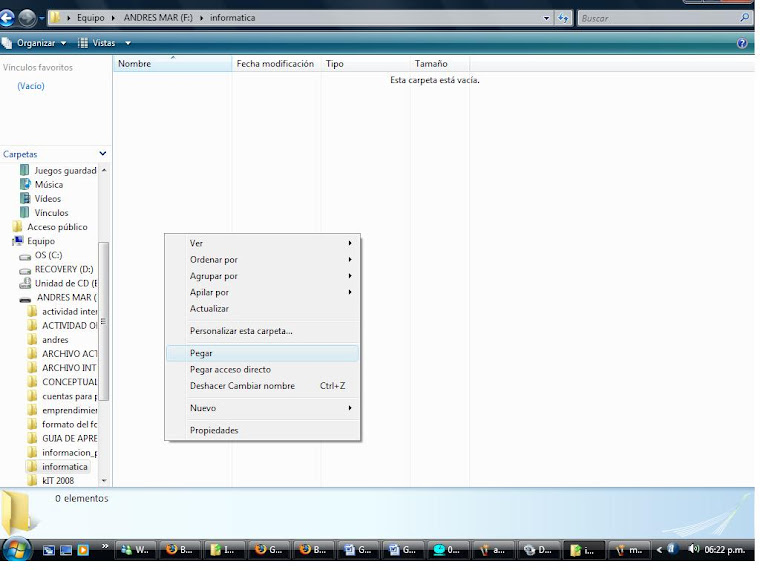Select the Unidad de CD drive

[x=58, y=283]
